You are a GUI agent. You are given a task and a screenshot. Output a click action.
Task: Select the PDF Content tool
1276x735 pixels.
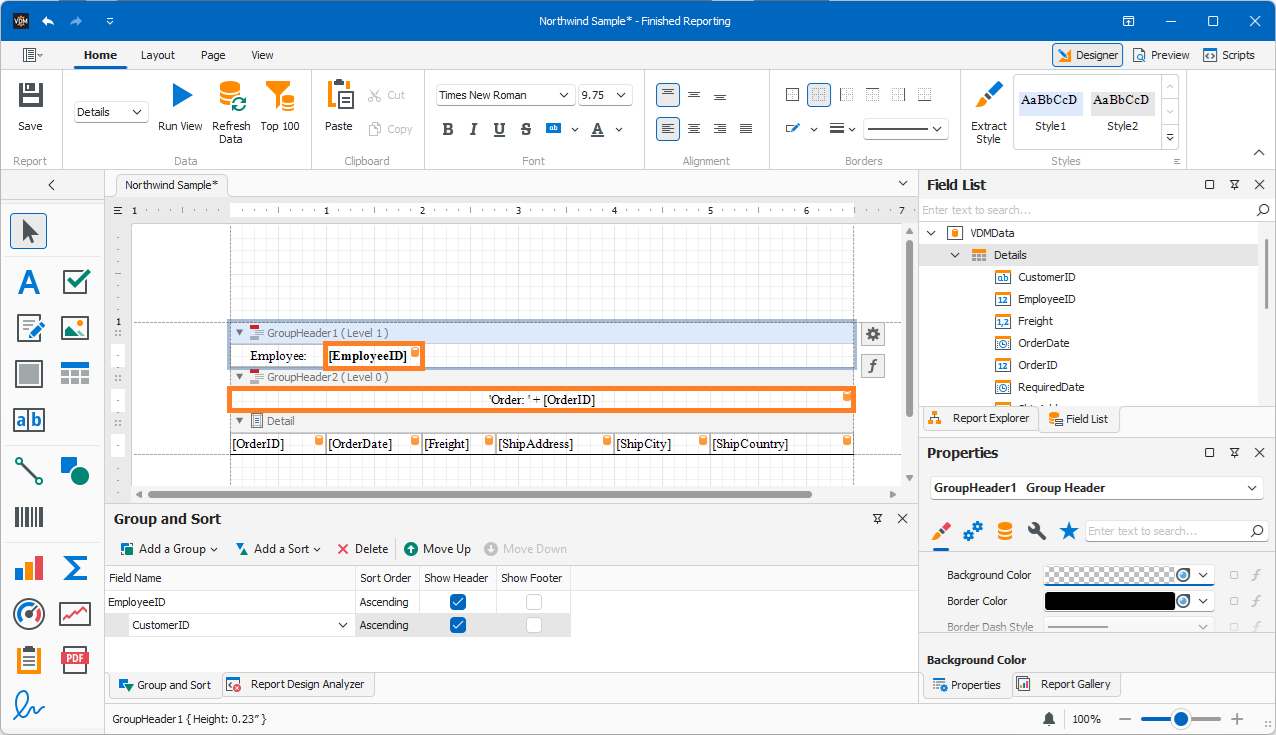click(x=74, y=659)
